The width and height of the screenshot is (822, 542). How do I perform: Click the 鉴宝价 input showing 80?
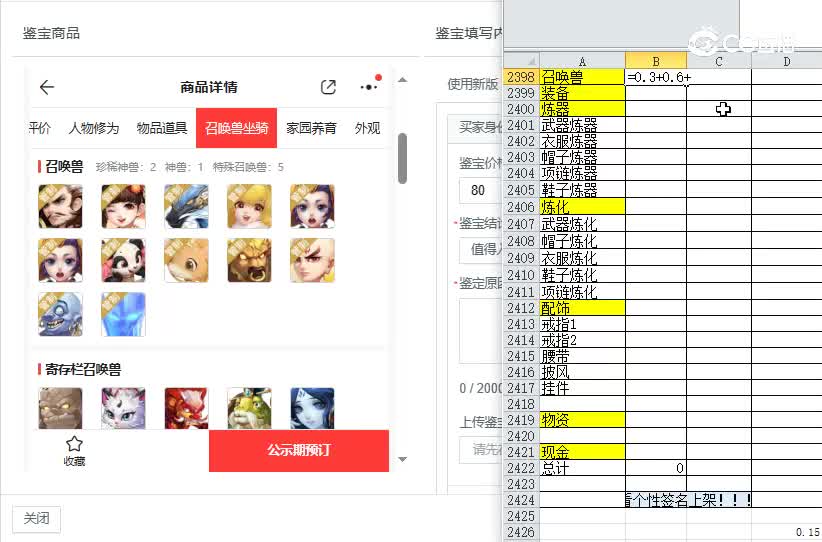[x=480, y=190]
